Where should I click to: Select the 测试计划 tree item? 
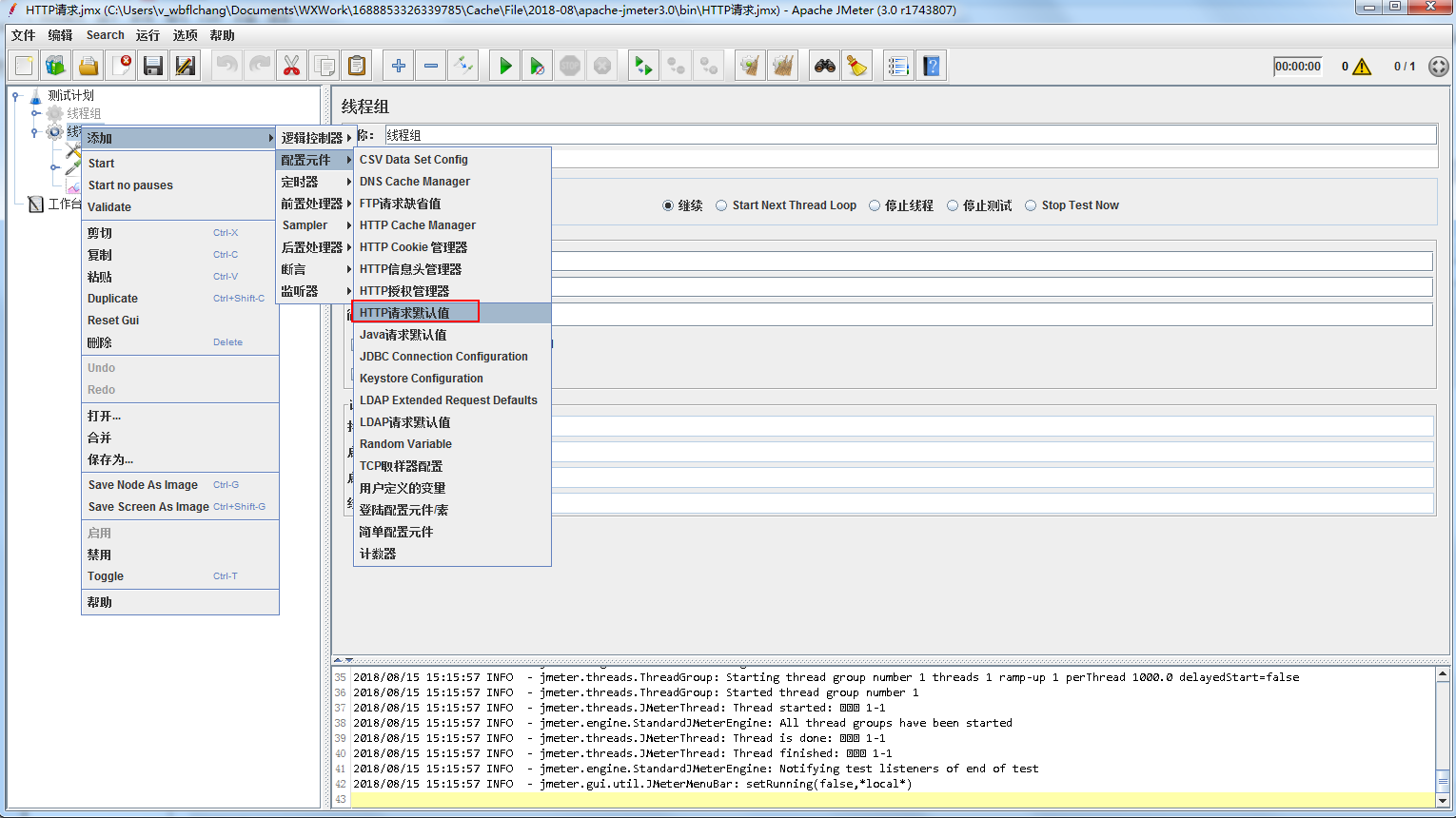(71, 95)
